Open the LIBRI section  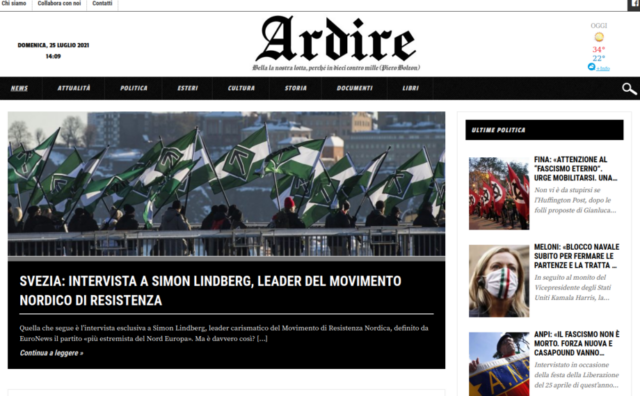click(x=410, y=88)
